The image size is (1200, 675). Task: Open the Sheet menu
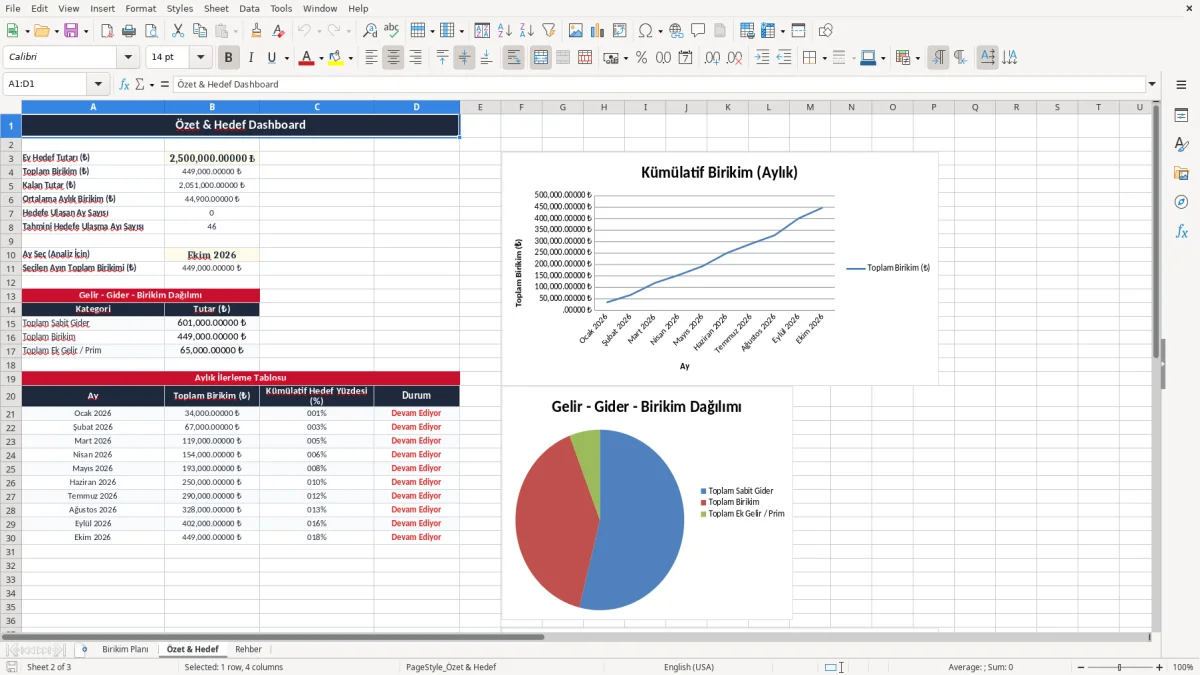pyautogui.click(x=216, y=8)
